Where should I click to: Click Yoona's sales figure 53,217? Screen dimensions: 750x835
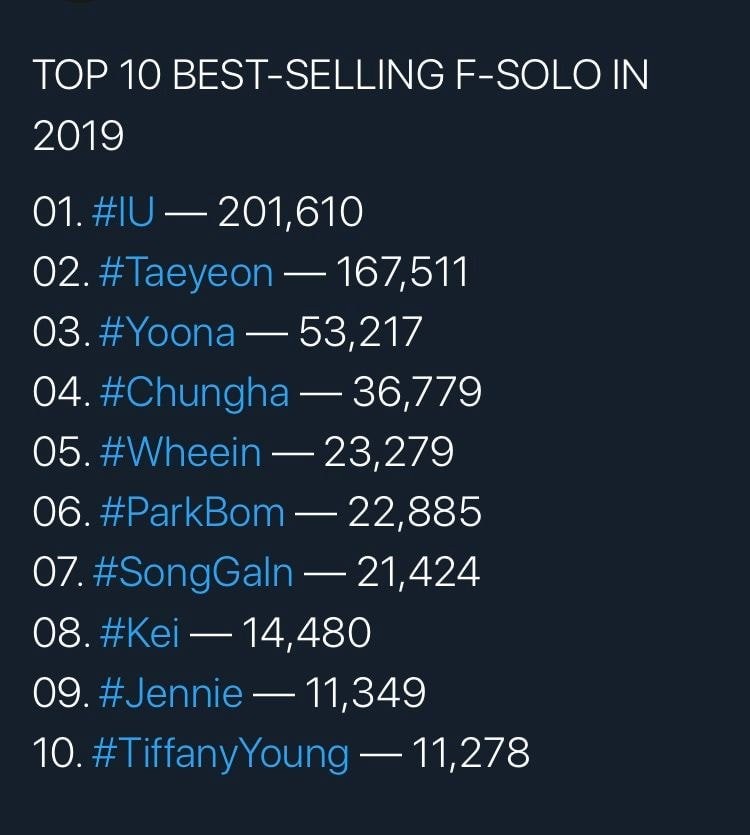pos(361,333)
